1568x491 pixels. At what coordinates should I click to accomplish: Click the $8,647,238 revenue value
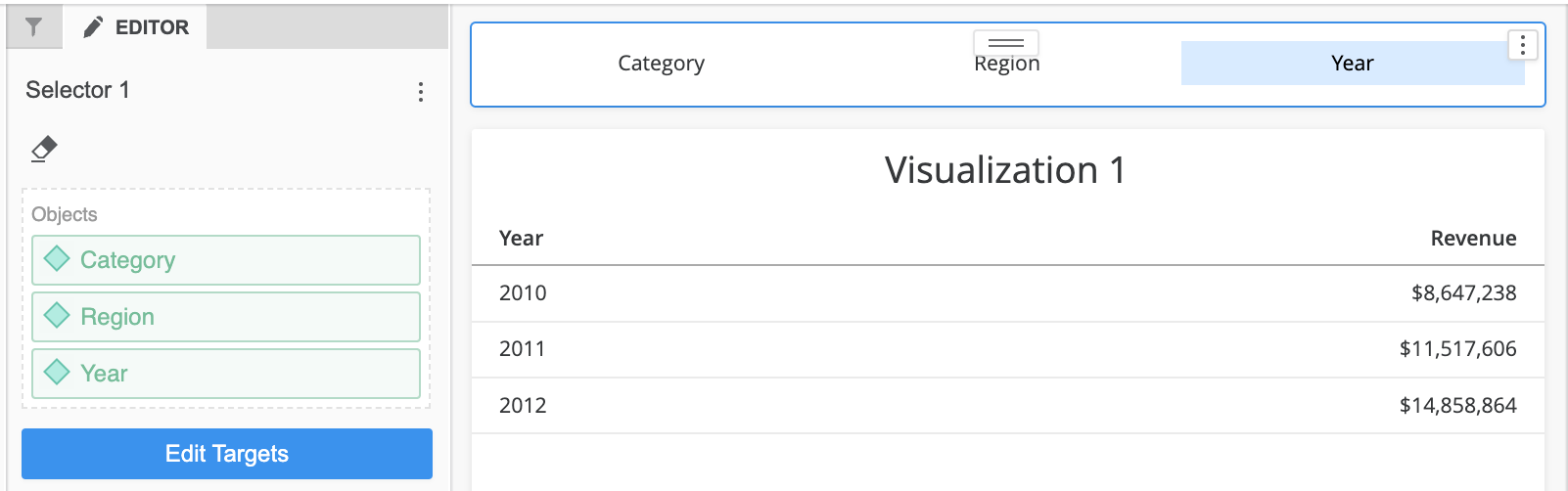pyautogui.click(x=1464, y=293)
